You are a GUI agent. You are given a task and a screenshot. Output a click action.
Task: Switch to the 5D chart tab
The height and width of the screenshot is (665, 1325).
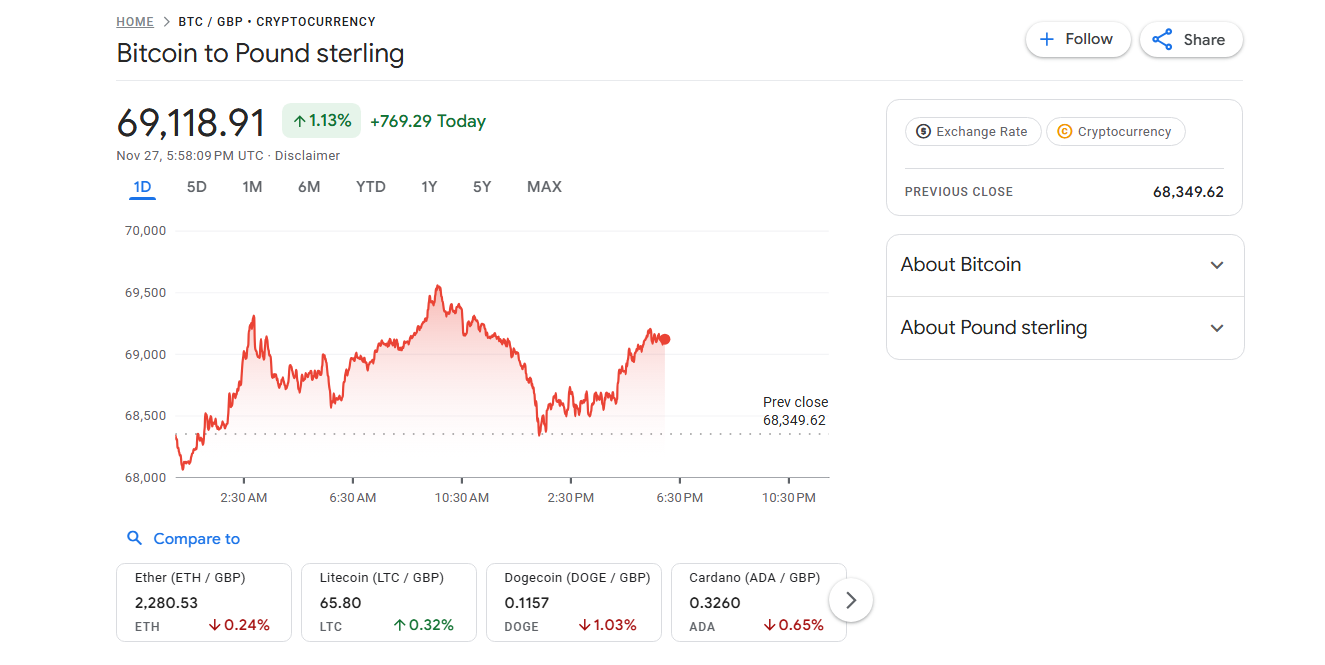pos(196,187)
